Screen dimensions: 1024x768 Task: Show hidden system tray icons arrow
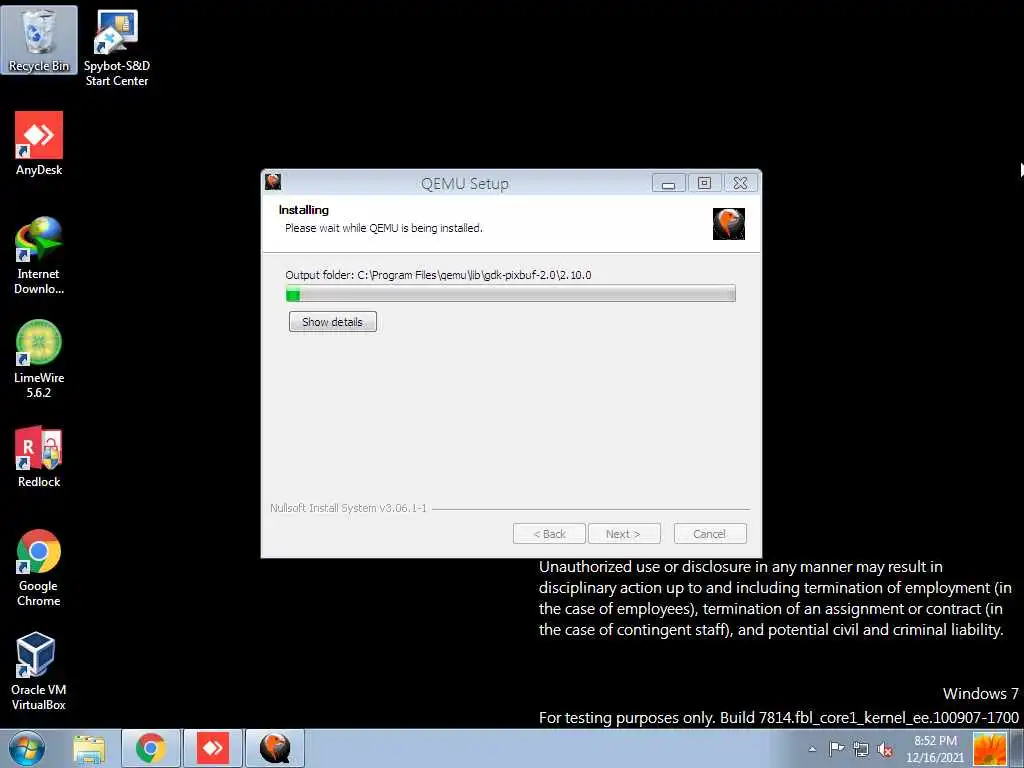(812, 749)
